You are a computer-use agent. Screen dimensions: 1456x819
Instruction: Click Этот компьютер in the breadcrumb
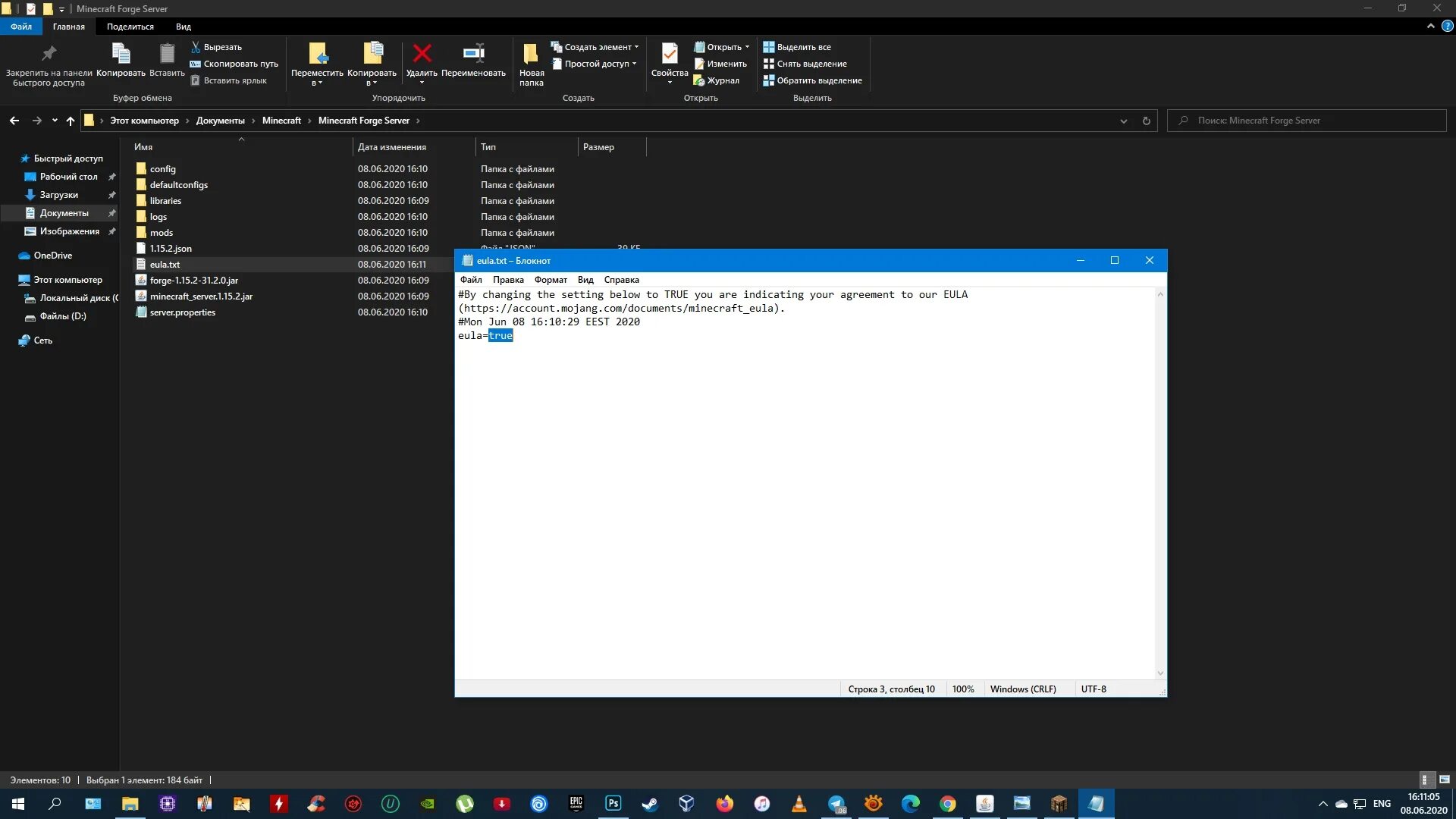tap(144, 121)
